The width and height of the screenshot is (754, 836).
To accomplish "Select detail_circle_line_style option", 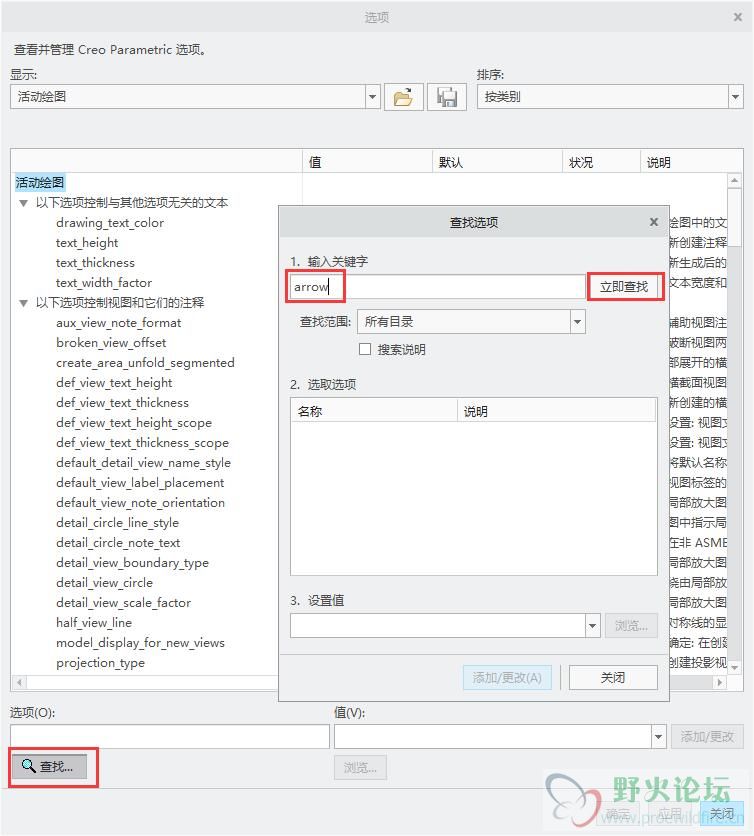I will [x=117, y=523].
